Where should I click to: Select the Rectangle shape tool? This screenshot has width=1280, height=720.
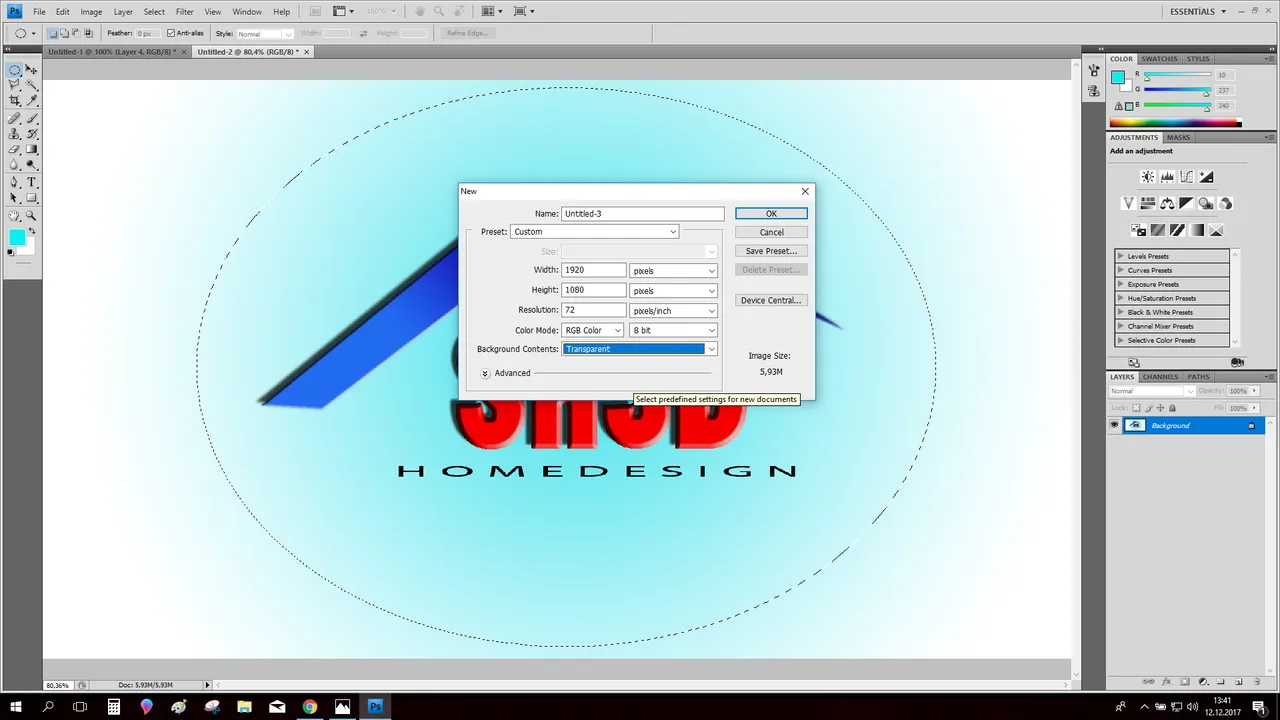click(31, 197)
